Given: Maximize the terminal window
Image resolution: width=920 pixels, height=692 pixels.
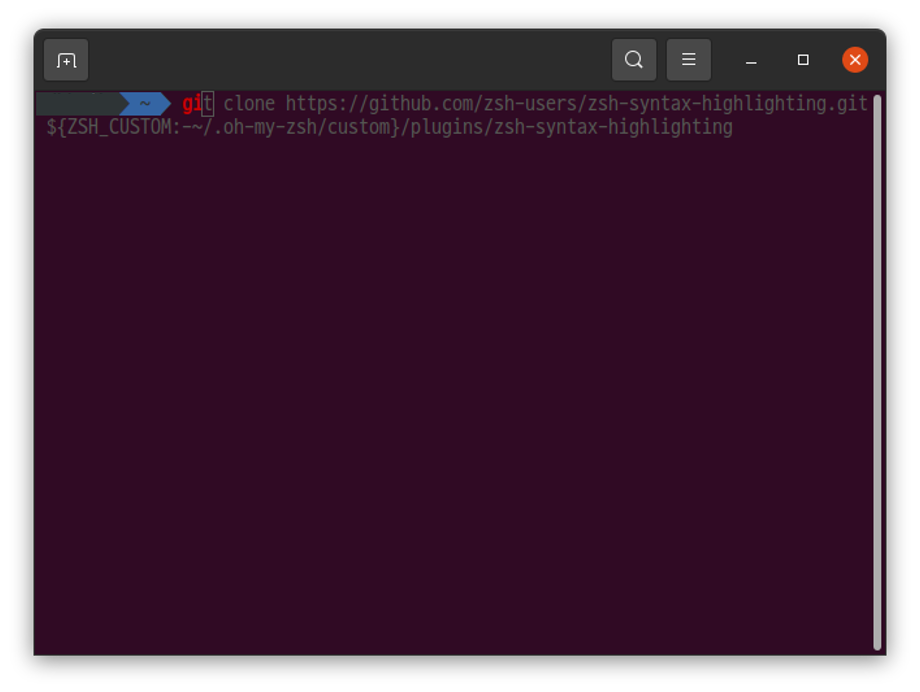Looking at the screenshot, I should [803, 60].
